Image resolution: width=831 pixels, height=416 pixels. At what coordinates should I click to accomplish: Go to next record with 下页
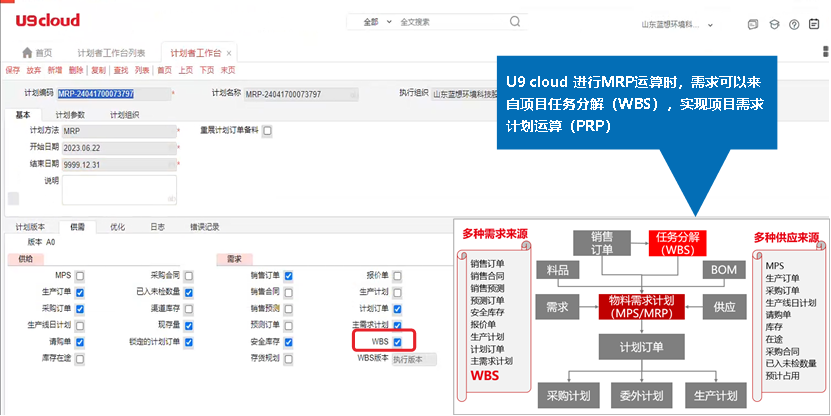coord(207,70)
